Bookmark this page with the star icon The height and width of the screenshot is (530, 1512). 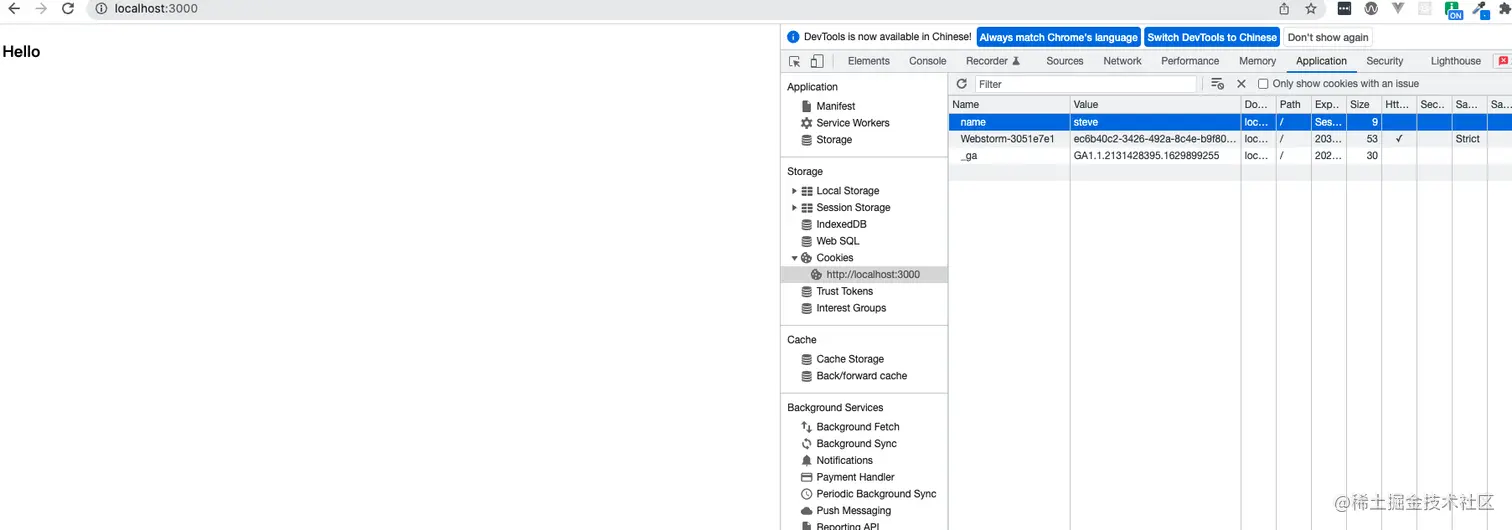coord(1311,8)
